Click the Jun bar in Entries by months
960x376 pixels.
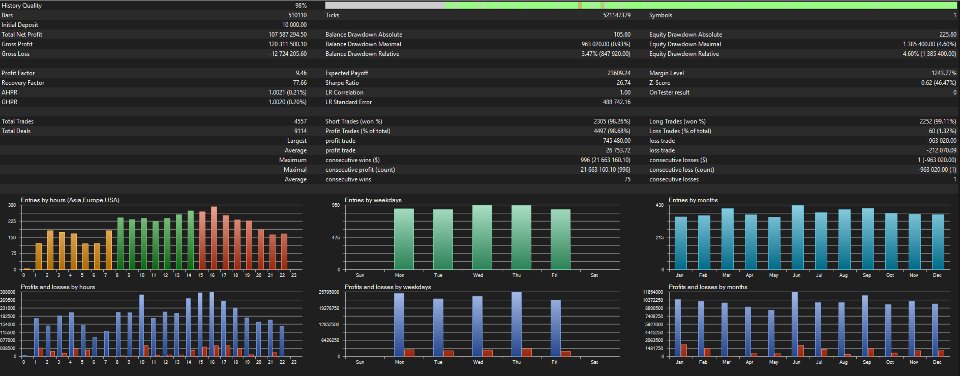pos(797,238)
